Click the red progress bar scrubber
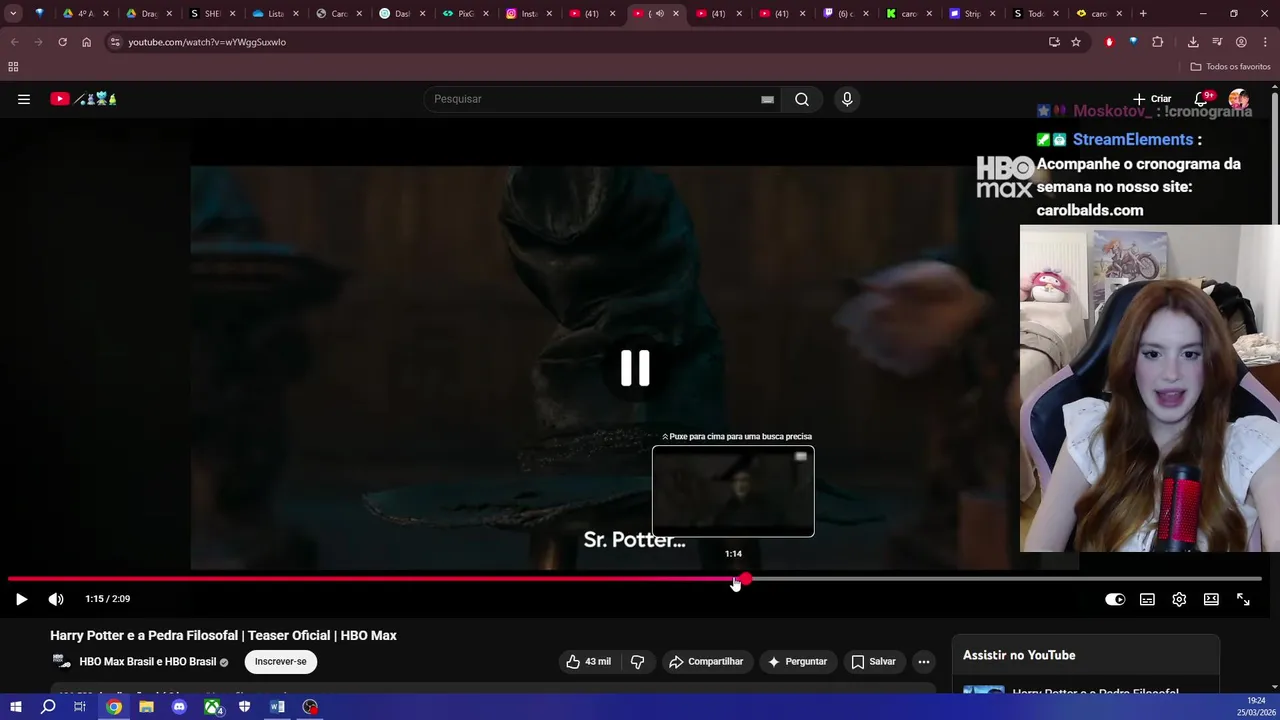Screen dimensions: 1280x720 coord(746,579)
